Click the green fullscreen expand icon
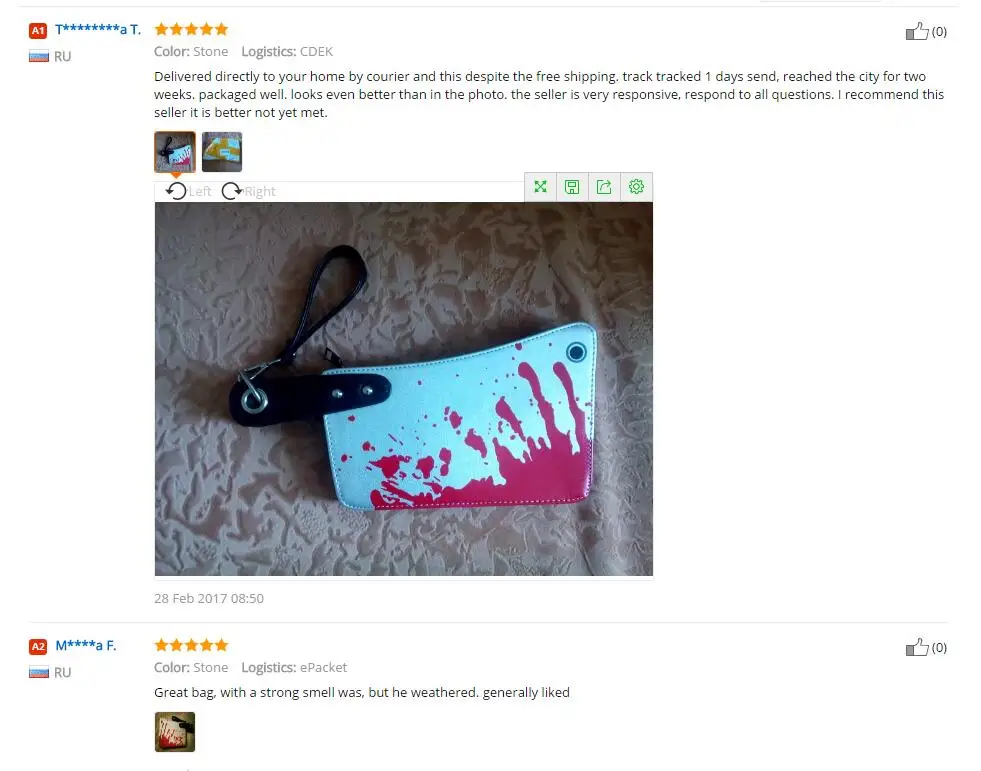981x771 pixels. click(541, 186)
